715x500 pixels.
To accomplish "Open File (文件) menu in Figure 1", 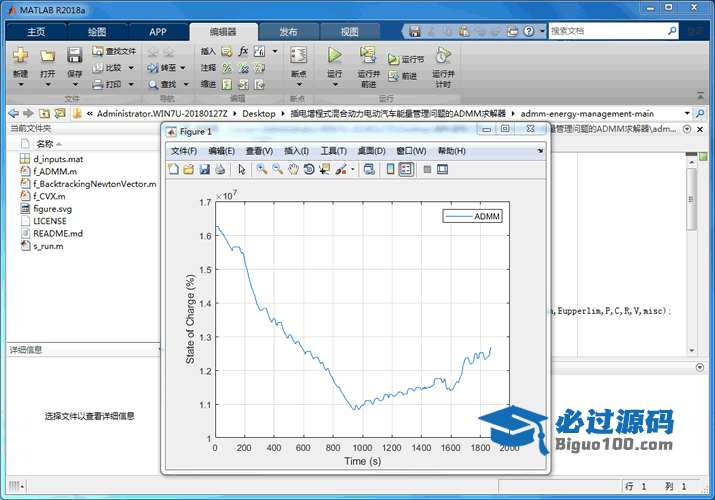I will coord(184,151).
